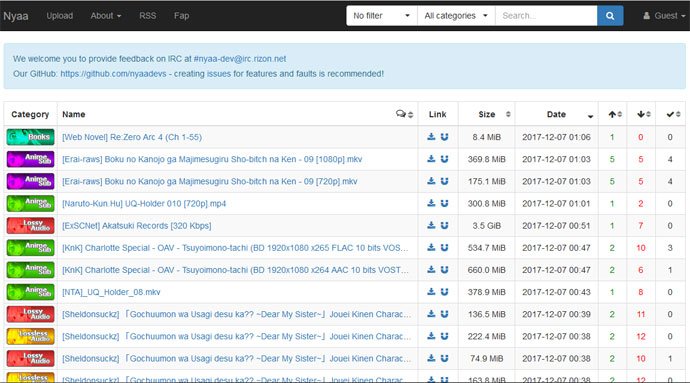This screenshot has height=383, width=690.
Task: Open ExSCNet Akatsuki Records torrent page
Action: (136, 225)
